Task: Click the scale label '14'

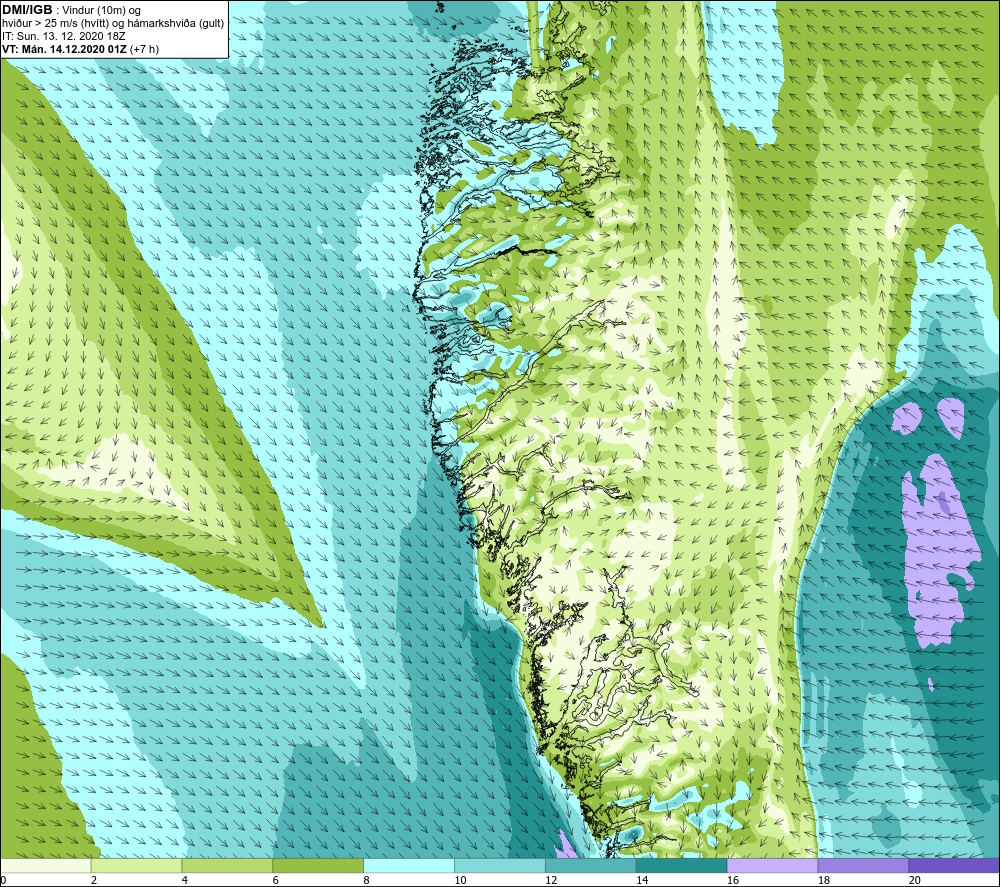Action: 642,880
